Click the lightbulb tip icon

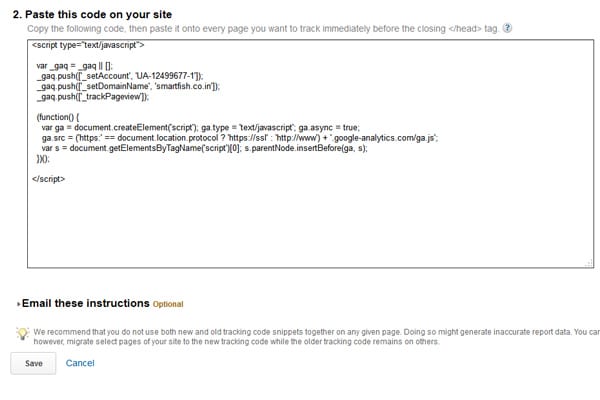pos(22,333)
